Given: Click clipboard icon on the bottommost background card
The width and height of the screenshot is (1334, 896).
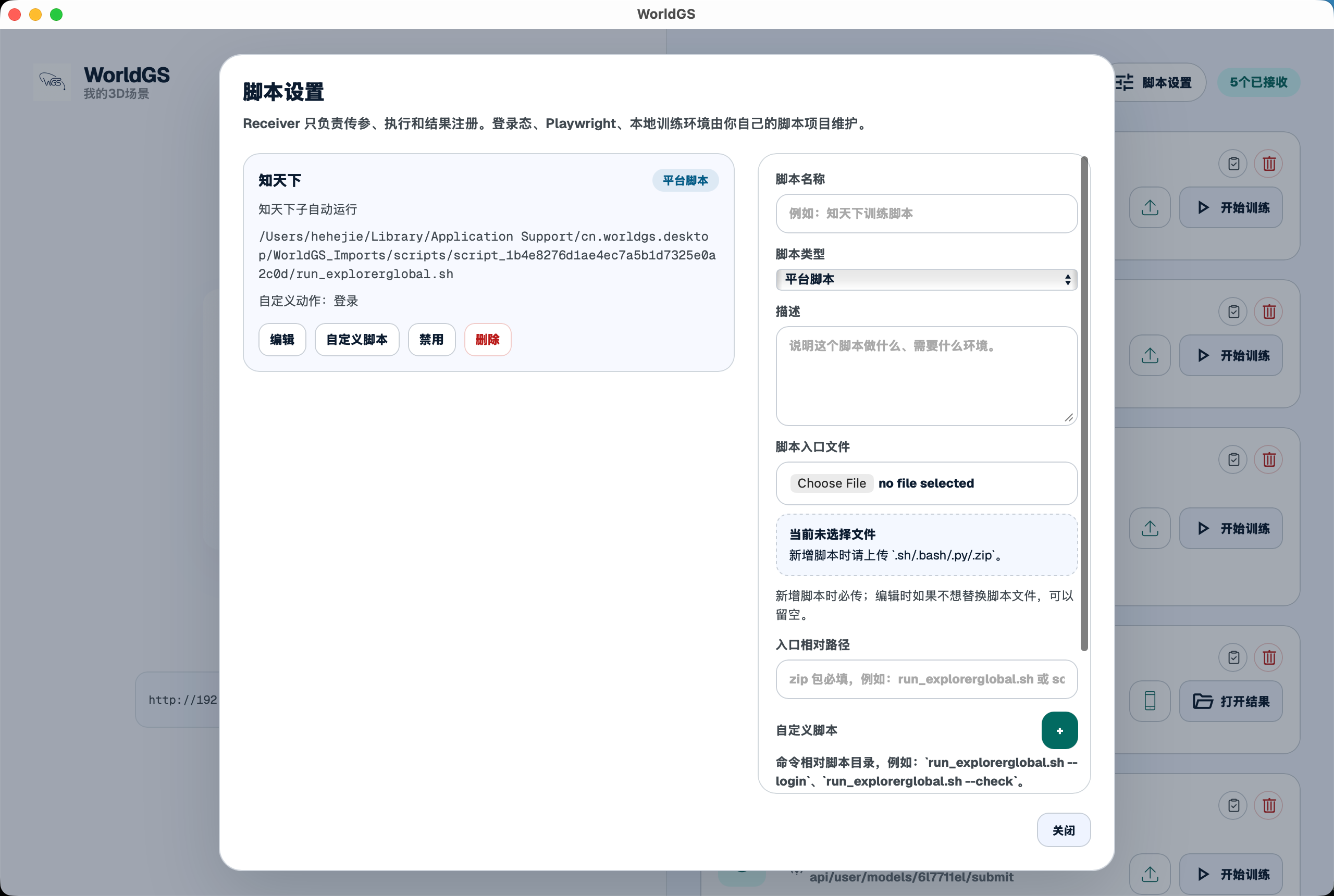Looking at the screenshot, I should point(1233,806).
